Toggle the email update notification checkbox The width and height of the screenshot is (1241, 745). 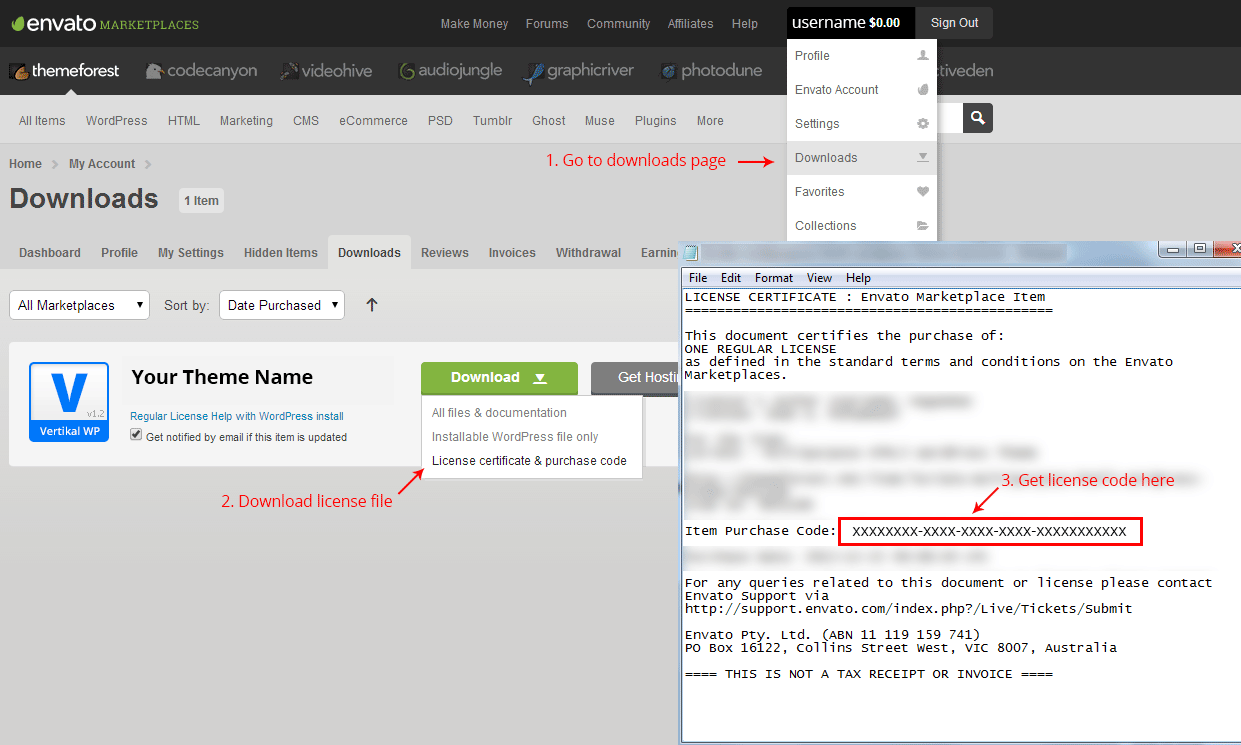pos(136,436)
